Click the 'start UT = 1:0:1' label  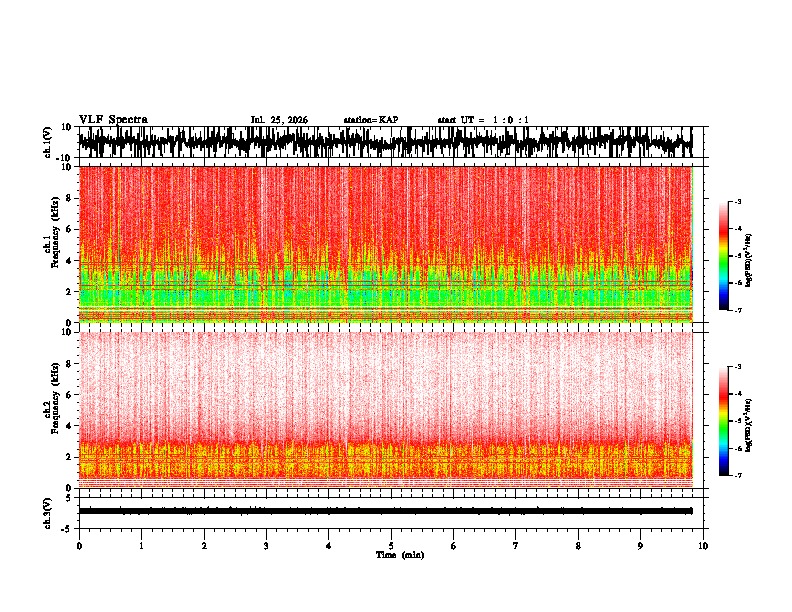pyautogui.click(x=483, y=120)
